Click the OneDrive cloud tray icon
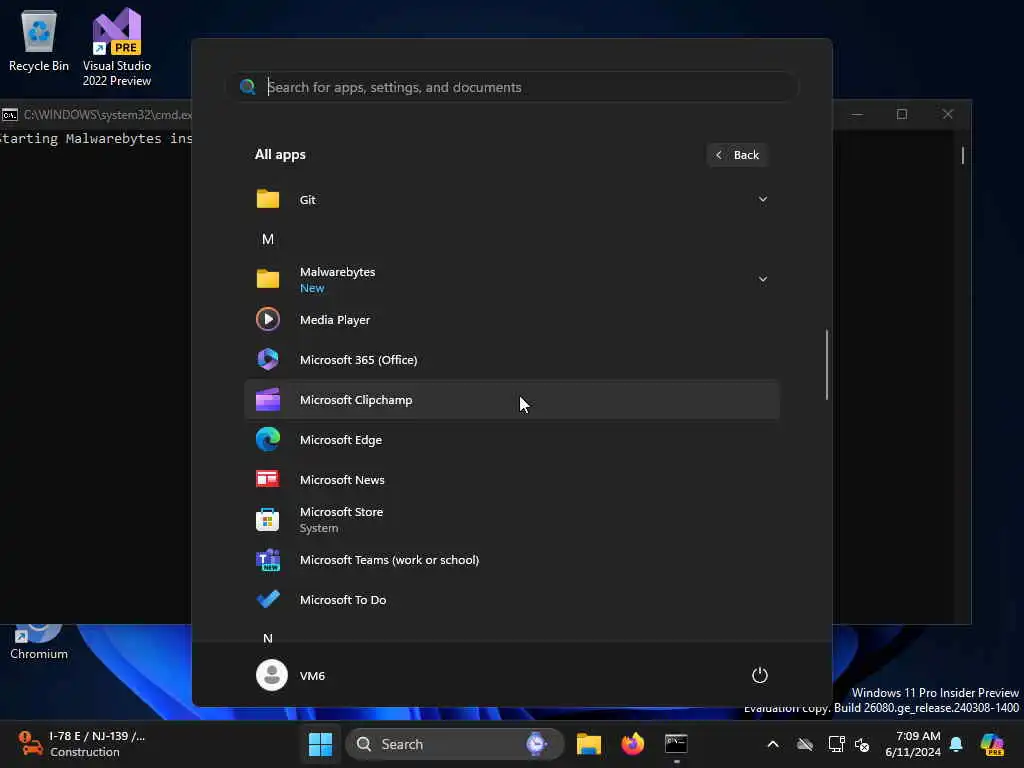This screenshot has height=768, width=1024. click(x=805, y=744)
